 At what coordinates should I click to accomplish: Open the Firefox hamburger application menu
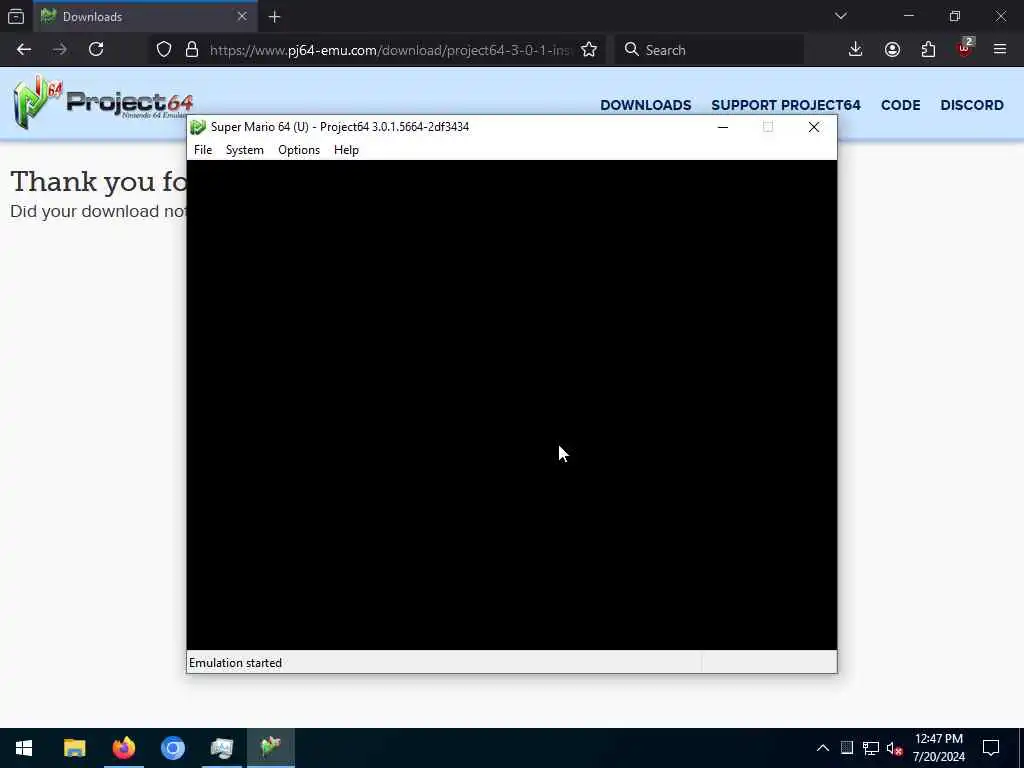pyautogui.click(x=1000, y=50)
